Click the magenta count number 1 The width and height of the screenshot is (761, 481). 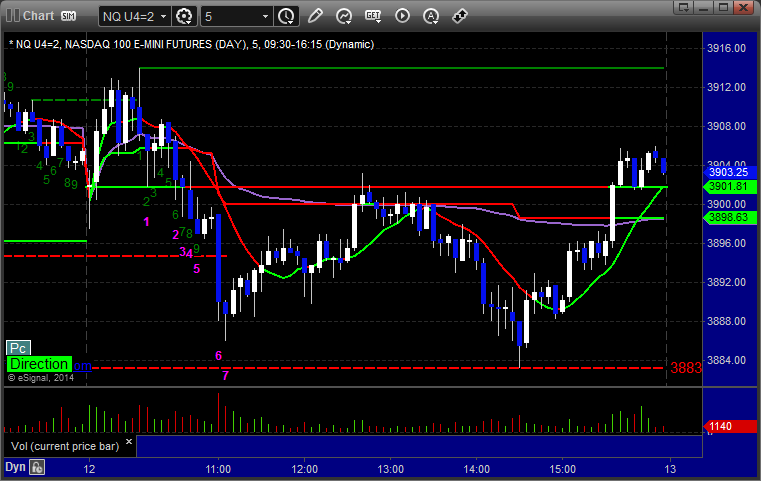(147, 222)
